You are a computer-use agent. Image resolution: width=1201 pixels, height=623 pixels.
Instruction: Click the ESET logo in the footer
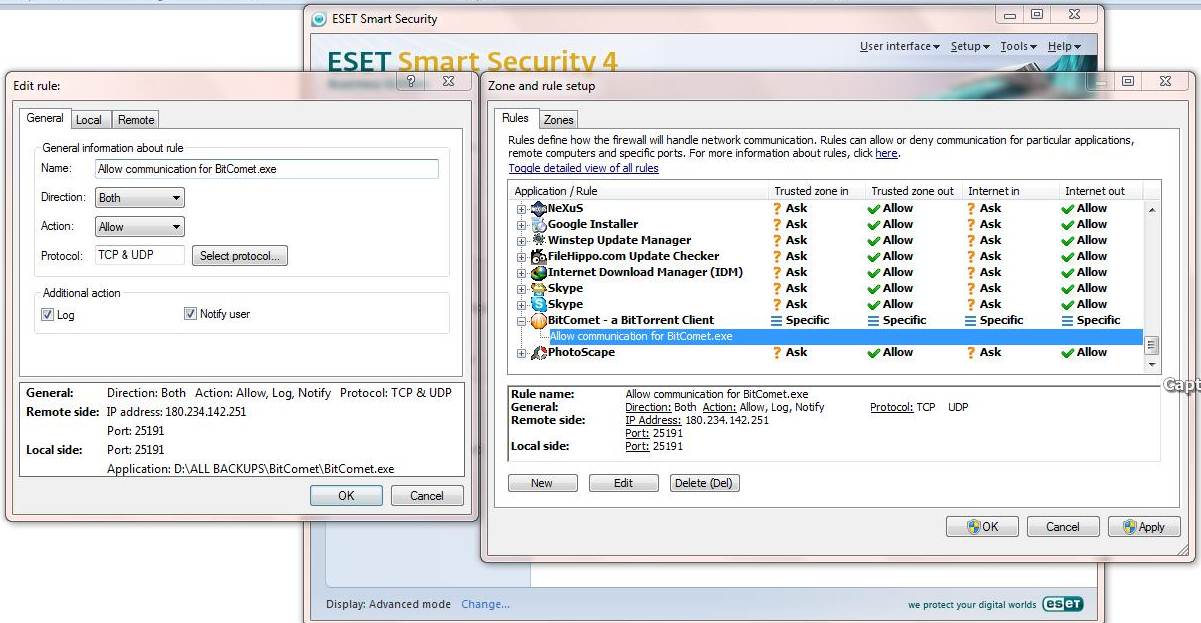[x=1062, y=604]
